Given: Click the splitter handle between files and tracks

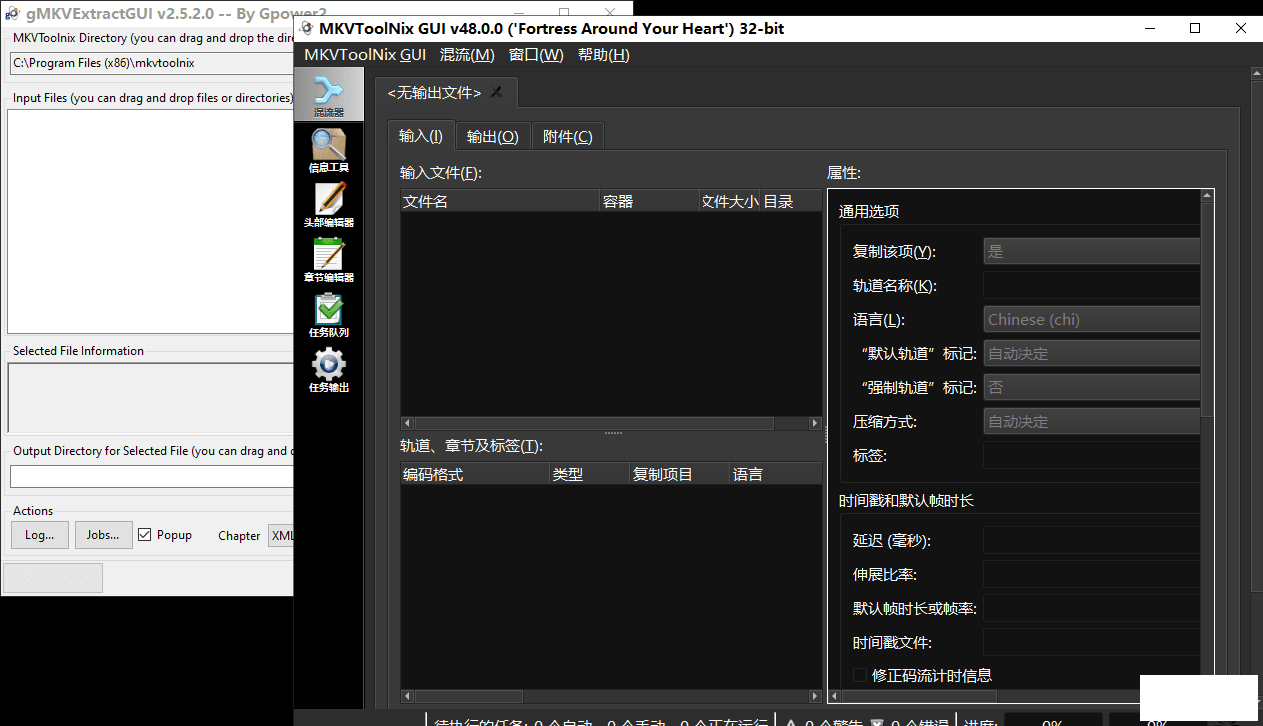Looking at the screenshot, I should click(x=613, y=433).
